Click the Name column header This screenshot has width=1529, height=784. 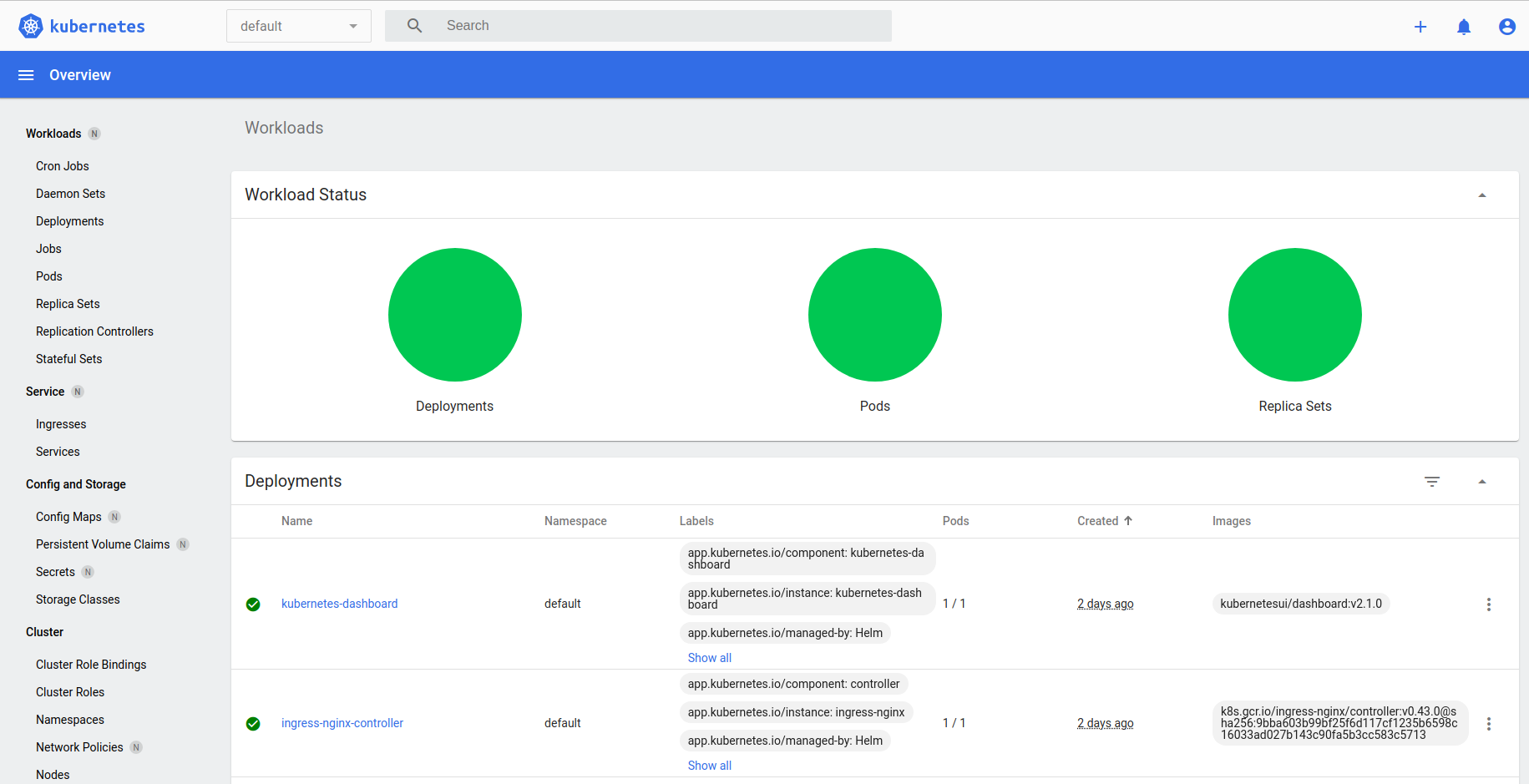pyautogui.click(x=296, y=521)
